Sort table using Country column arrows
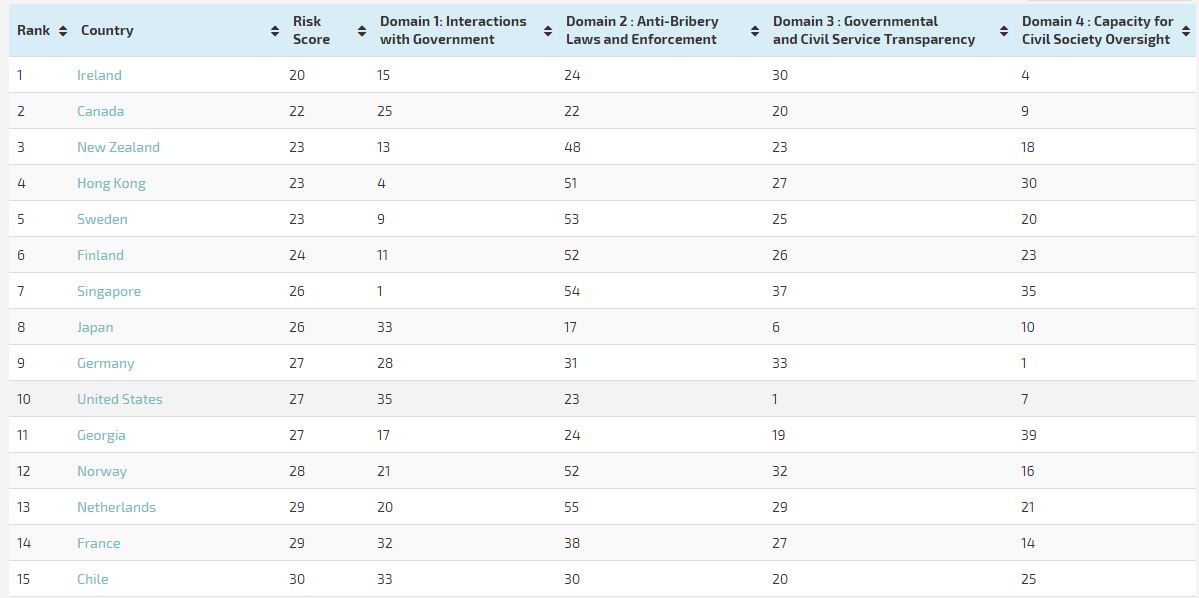The image size is (1199, 598). (275, 31)
